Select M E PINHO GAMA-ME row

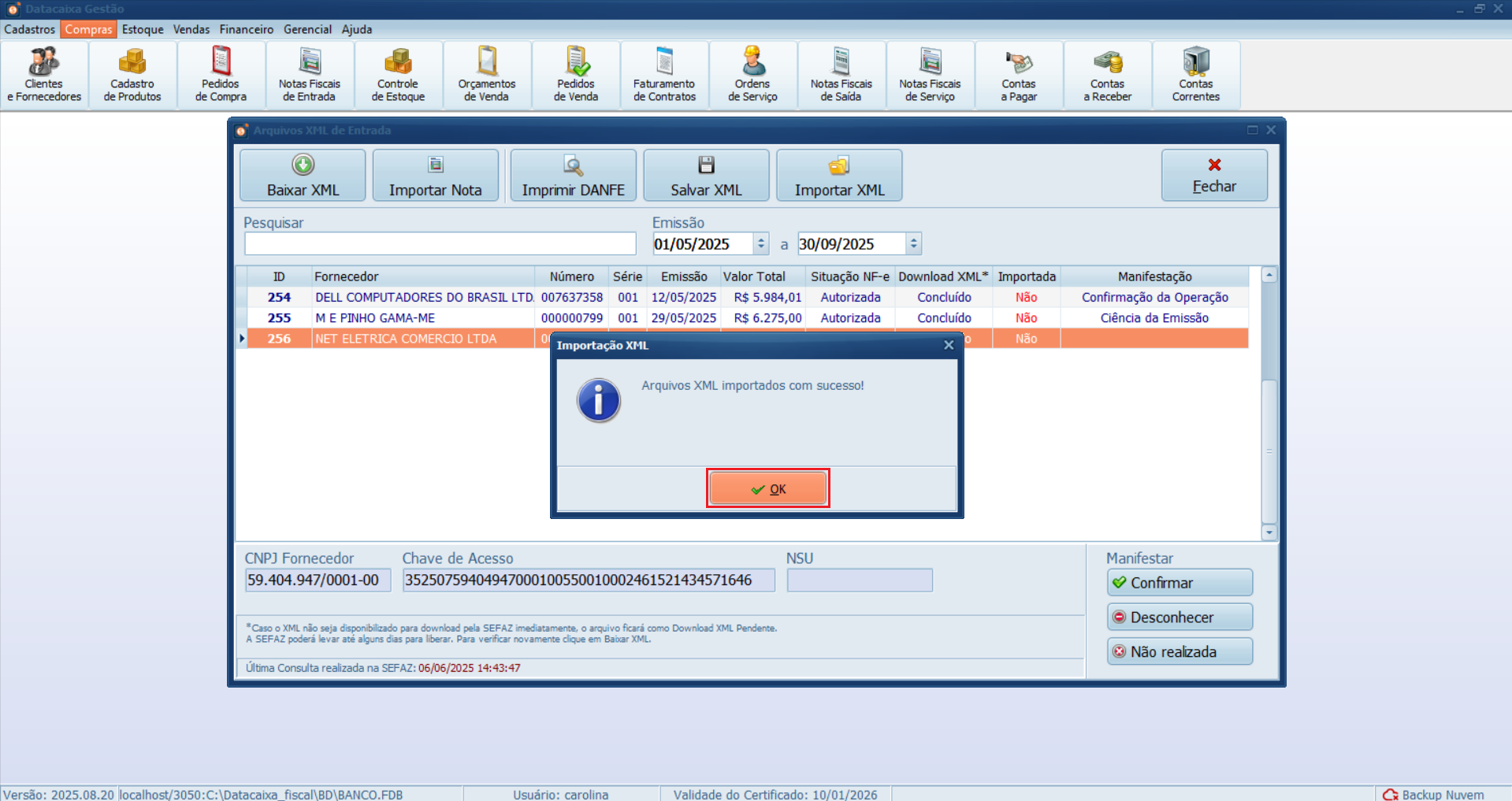point(748,318)
